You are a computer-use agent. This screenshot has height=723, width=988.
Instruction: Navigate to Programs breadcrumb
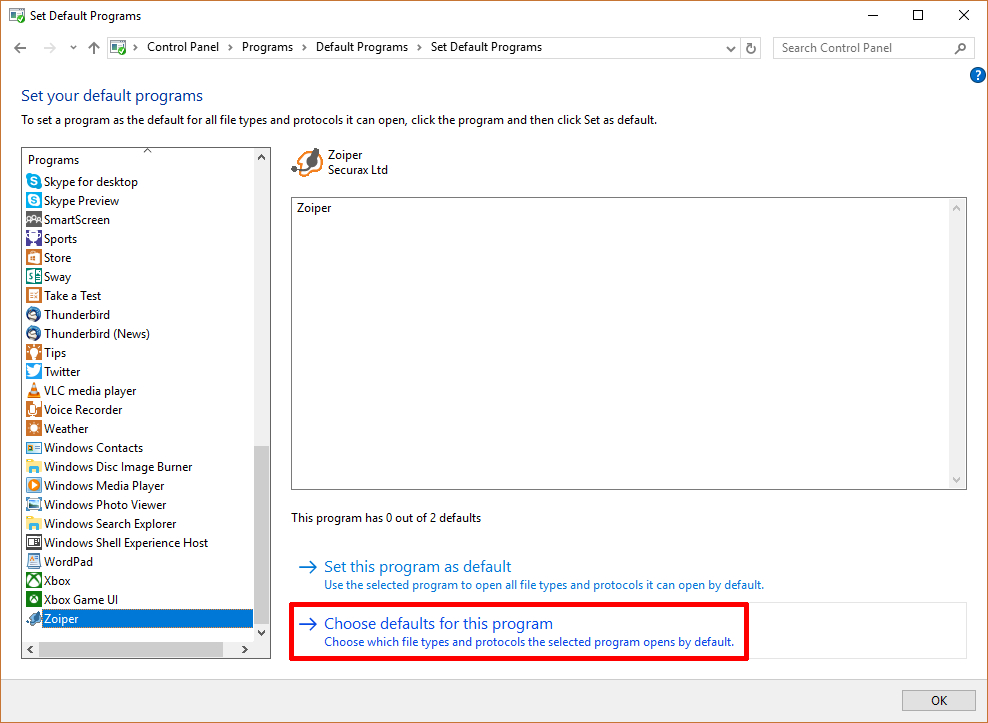pos(267,47)
